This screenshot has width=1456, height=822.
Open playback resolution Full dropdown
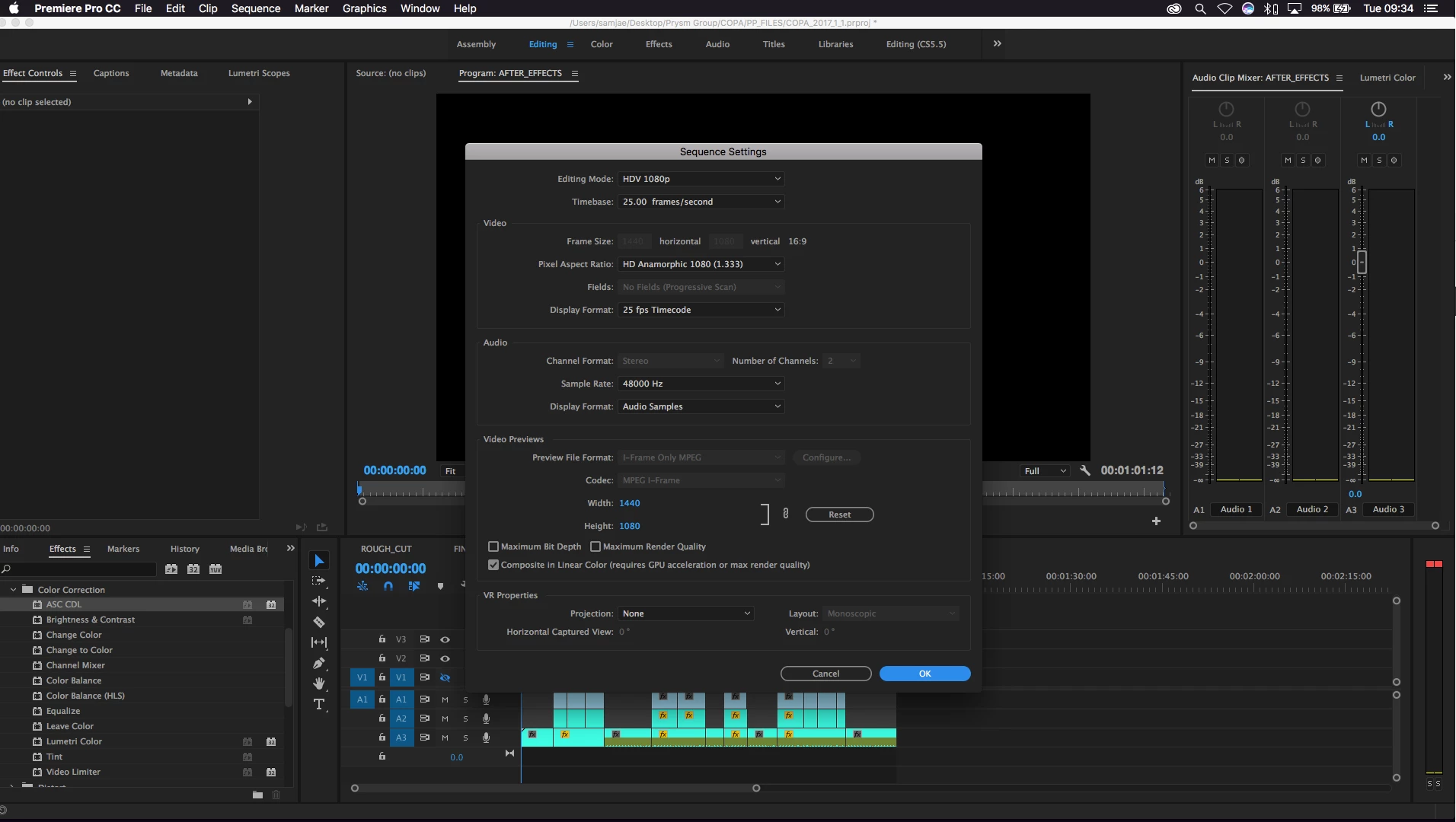coord(1045,471)
